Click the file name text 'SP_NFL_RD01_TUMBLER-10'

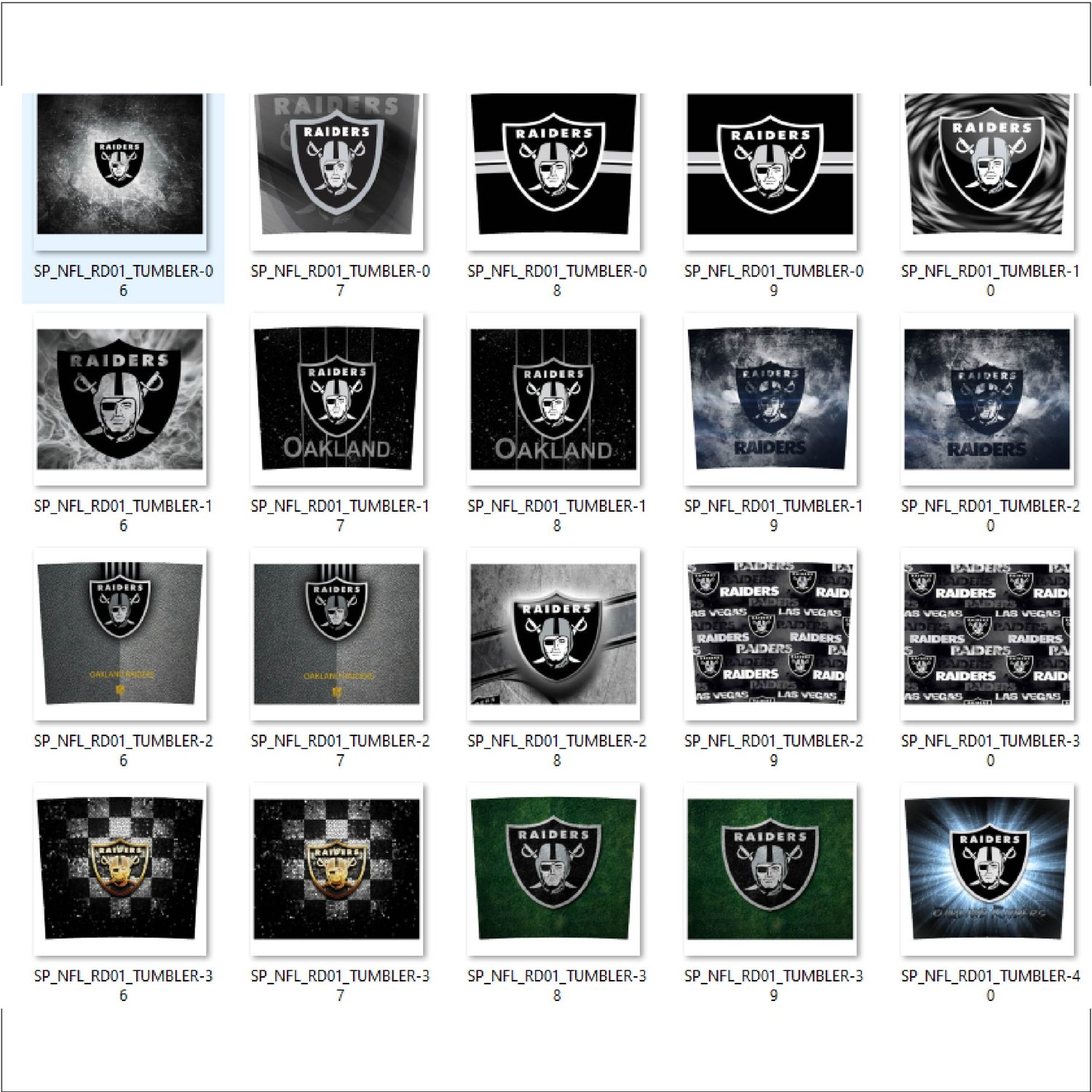(x=990, y=280)
